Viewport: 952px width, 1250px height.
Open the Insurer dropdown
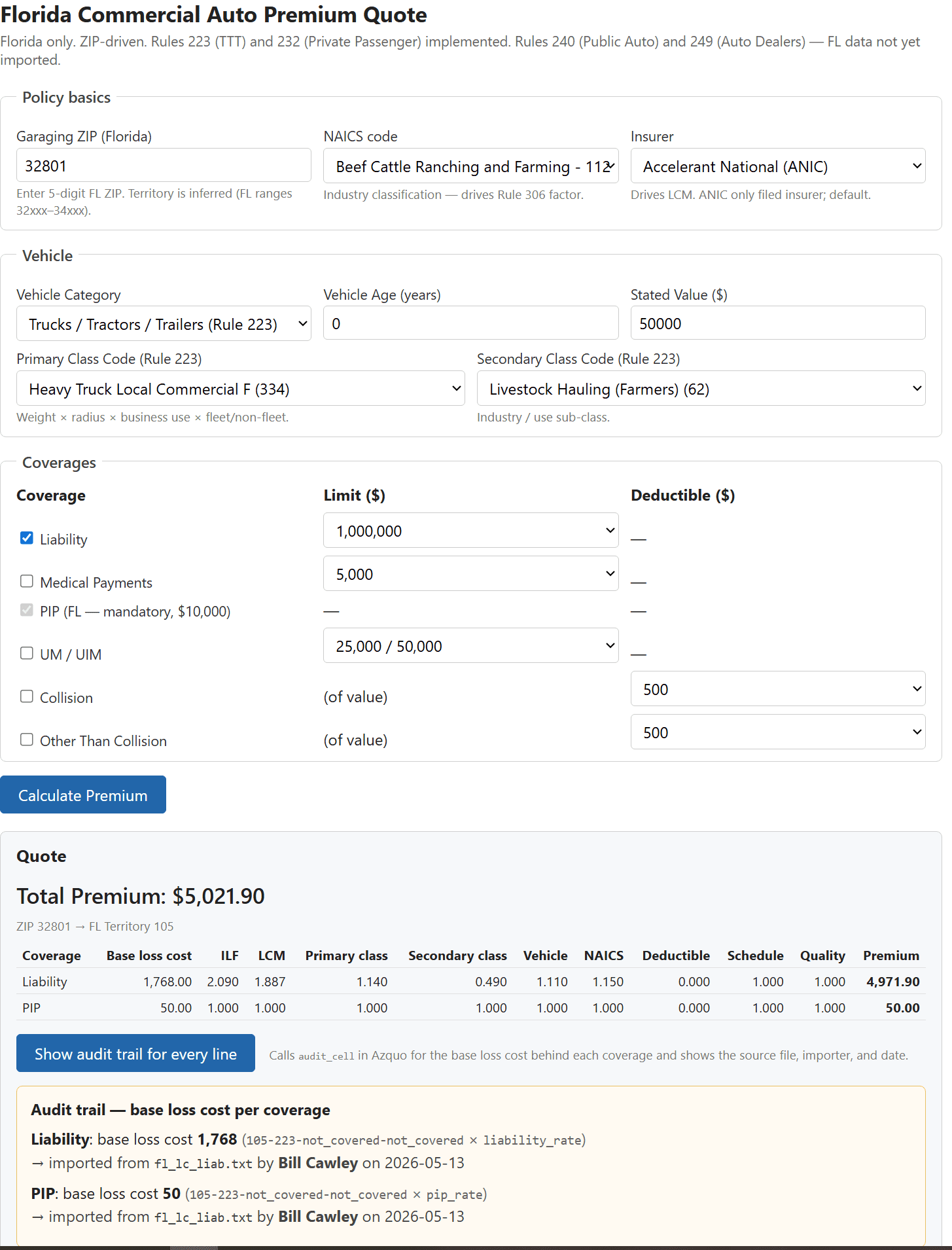pos(778,166)
